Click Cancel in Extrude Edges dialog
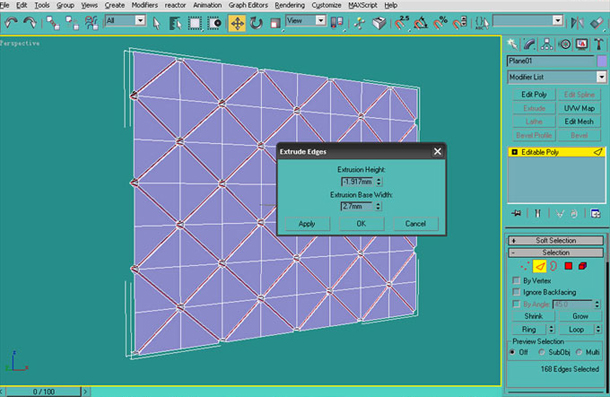Image resolution: width=610 pixels, height=397 pixels. pos(415,224)
